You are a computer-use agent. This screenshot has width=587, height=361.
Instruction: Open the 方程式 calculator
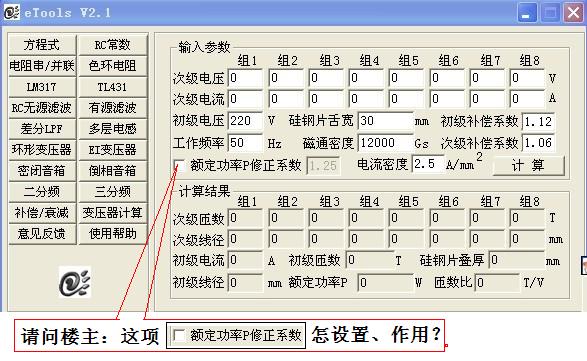[42, 45]
